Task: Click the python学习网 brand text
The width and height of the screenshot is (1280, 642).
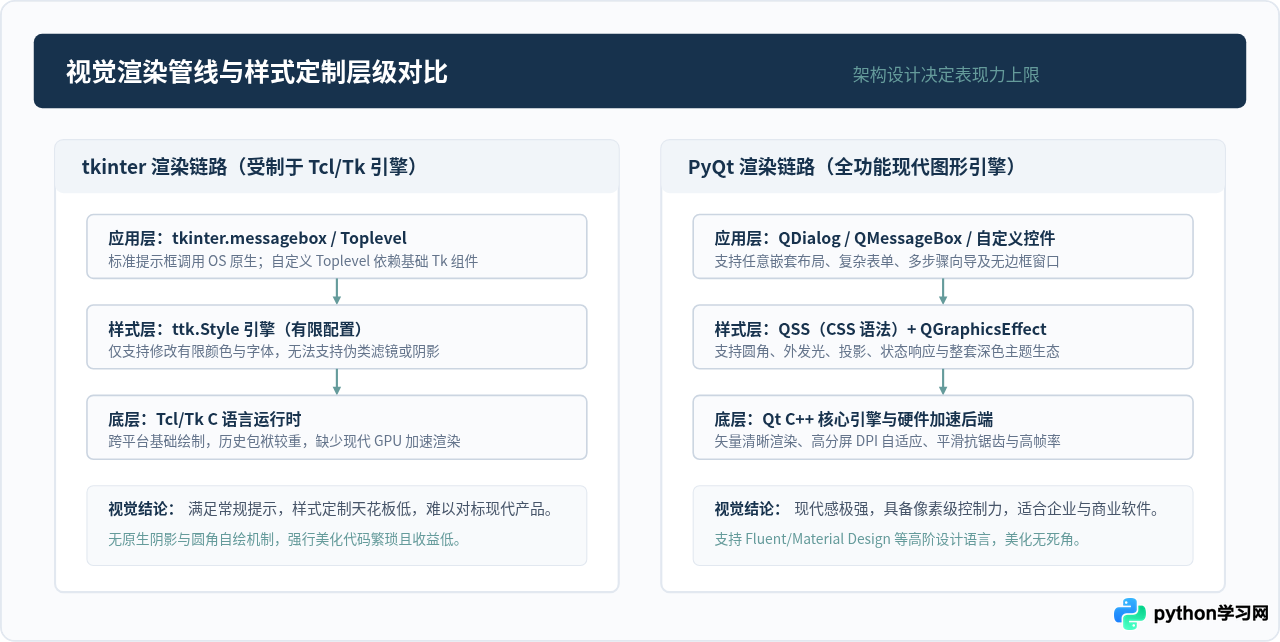Action: [x=1211, y=613]
